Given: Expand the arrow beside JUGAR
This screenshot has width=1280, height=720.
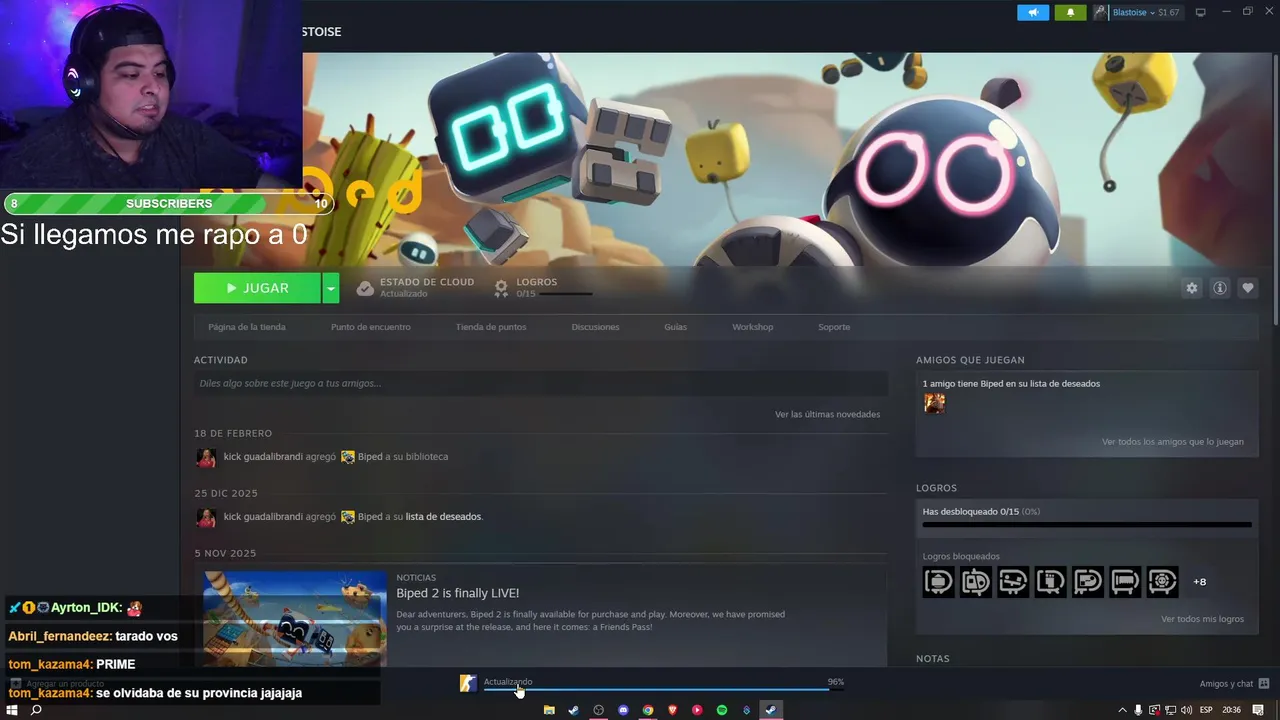Looking at the screenshot, I should click(x=330, y=288).
